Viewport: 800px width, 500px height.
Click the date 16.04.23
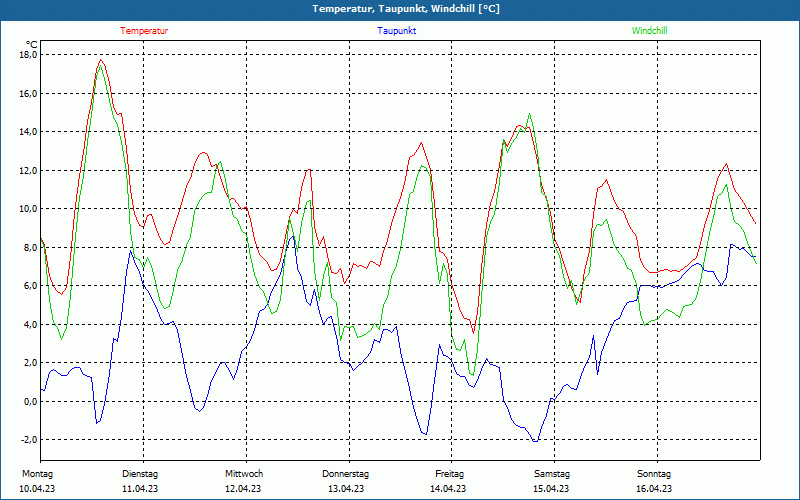[x=654, y=489]
